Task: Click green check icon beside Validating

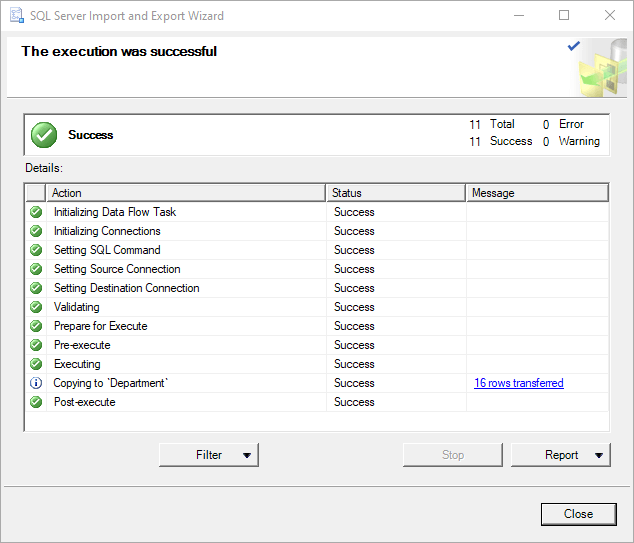Action: click(x=36, y=307)
